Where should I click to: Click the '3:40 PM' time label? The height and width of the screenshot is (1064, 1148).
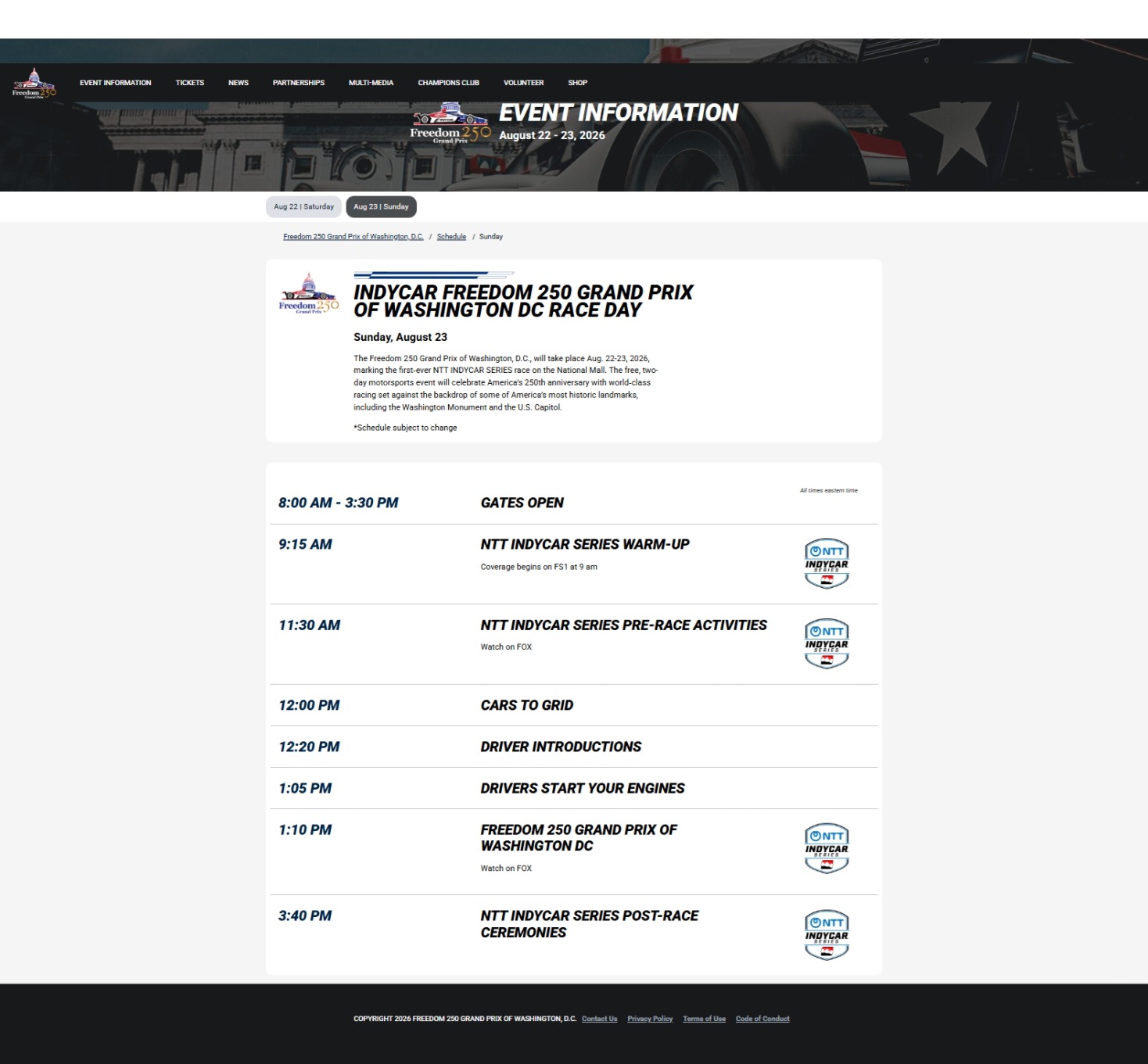[306, 915]
